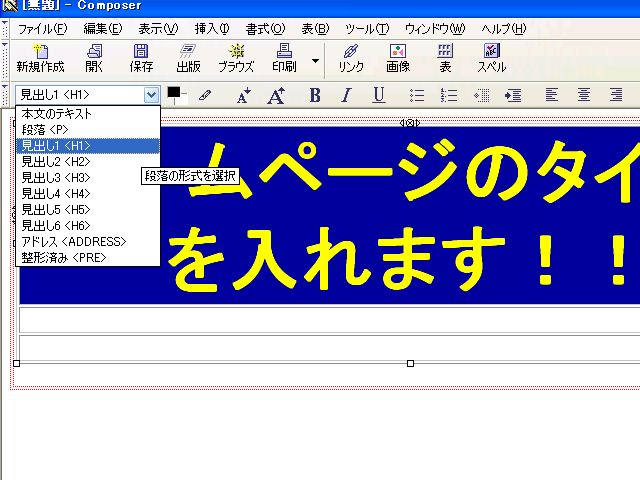The height and width of the screenshot is (480, 640).
Task: Click the column selector control above table
Action: click(x=410, y=122)
